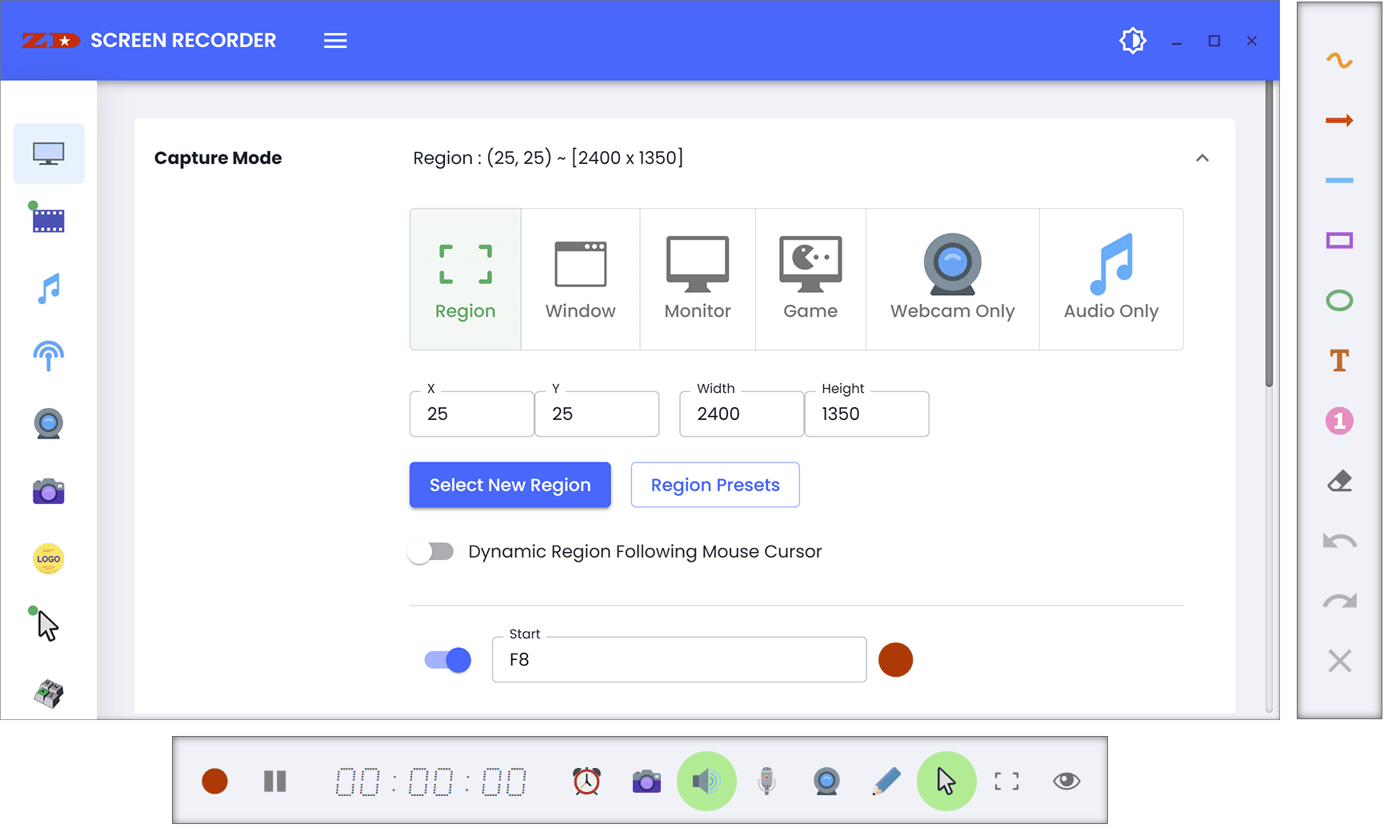Toggle system speaker audio capture
Viewport: 1400px width, 840px height.
click(x=706, y=781)
